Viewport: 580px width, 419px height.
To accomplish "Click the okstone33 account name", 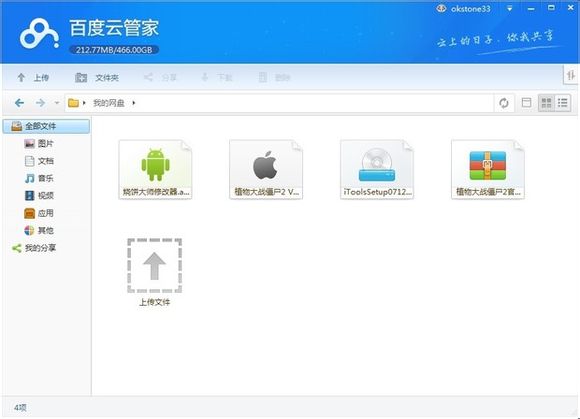I will (471, 9).
